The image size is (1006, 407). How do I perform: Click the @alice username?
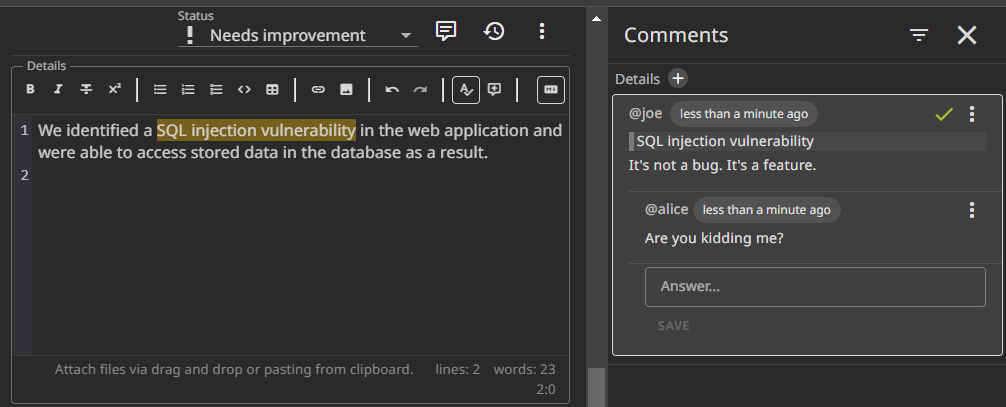(667, 209)
